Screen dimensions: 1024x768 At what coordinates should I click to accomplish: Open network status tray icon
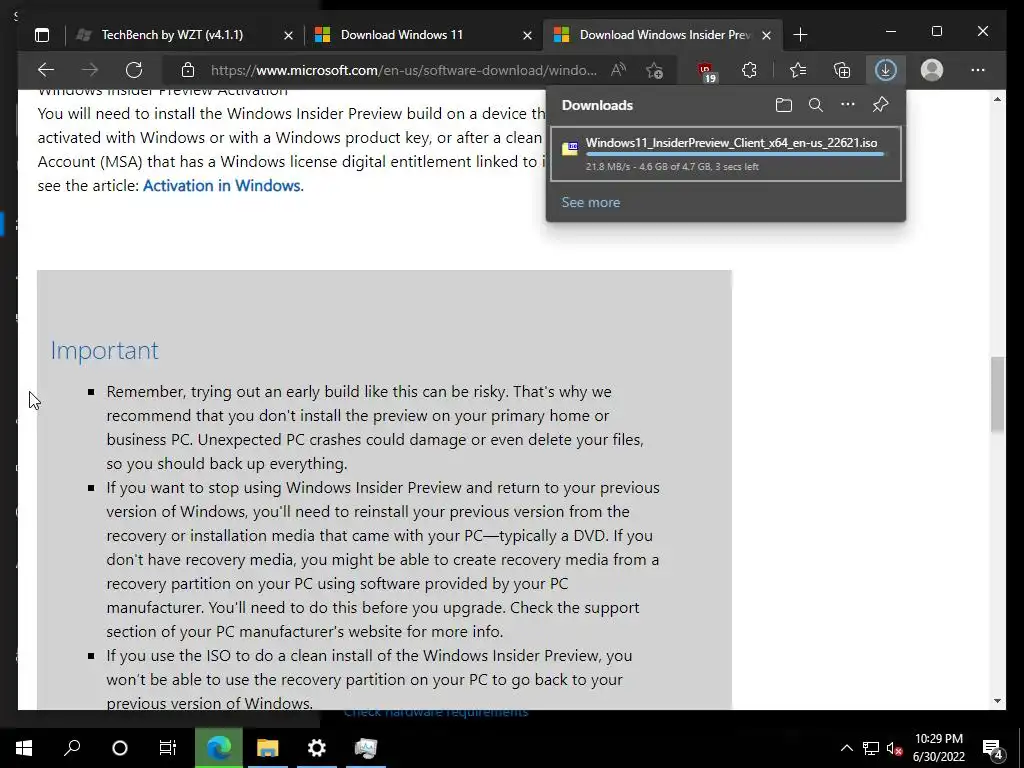pyautogui.click(x=871, y=748)
